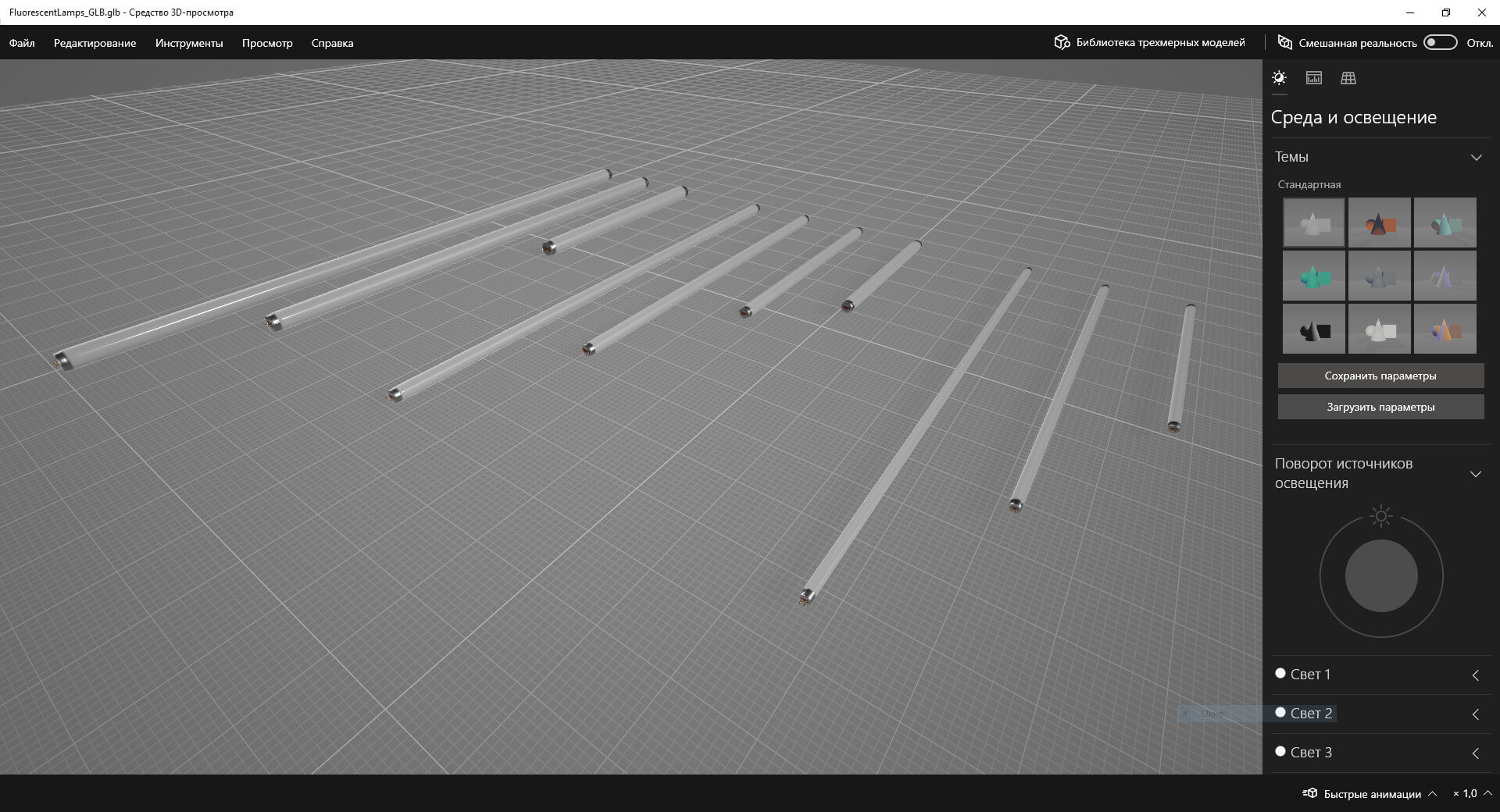Click the 3D library cube icon
The width and height of the screenshot is (1500, 812).
coord(1061,42)
